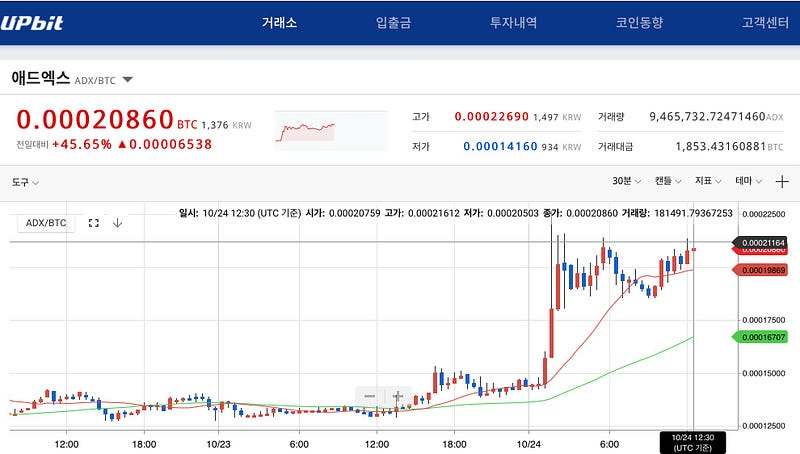Click the current price 0.00020860 BTC
The image size is (800, 454).
107,120
